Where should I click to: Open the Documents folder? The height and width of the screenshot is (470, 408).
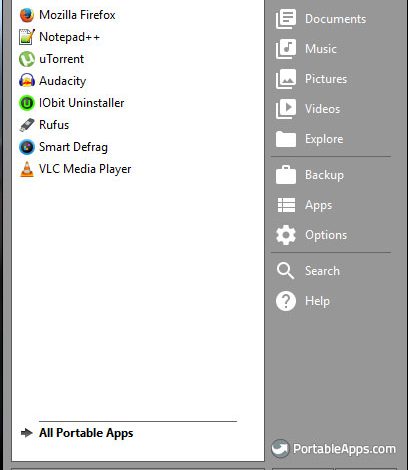(x=321, y=19)
